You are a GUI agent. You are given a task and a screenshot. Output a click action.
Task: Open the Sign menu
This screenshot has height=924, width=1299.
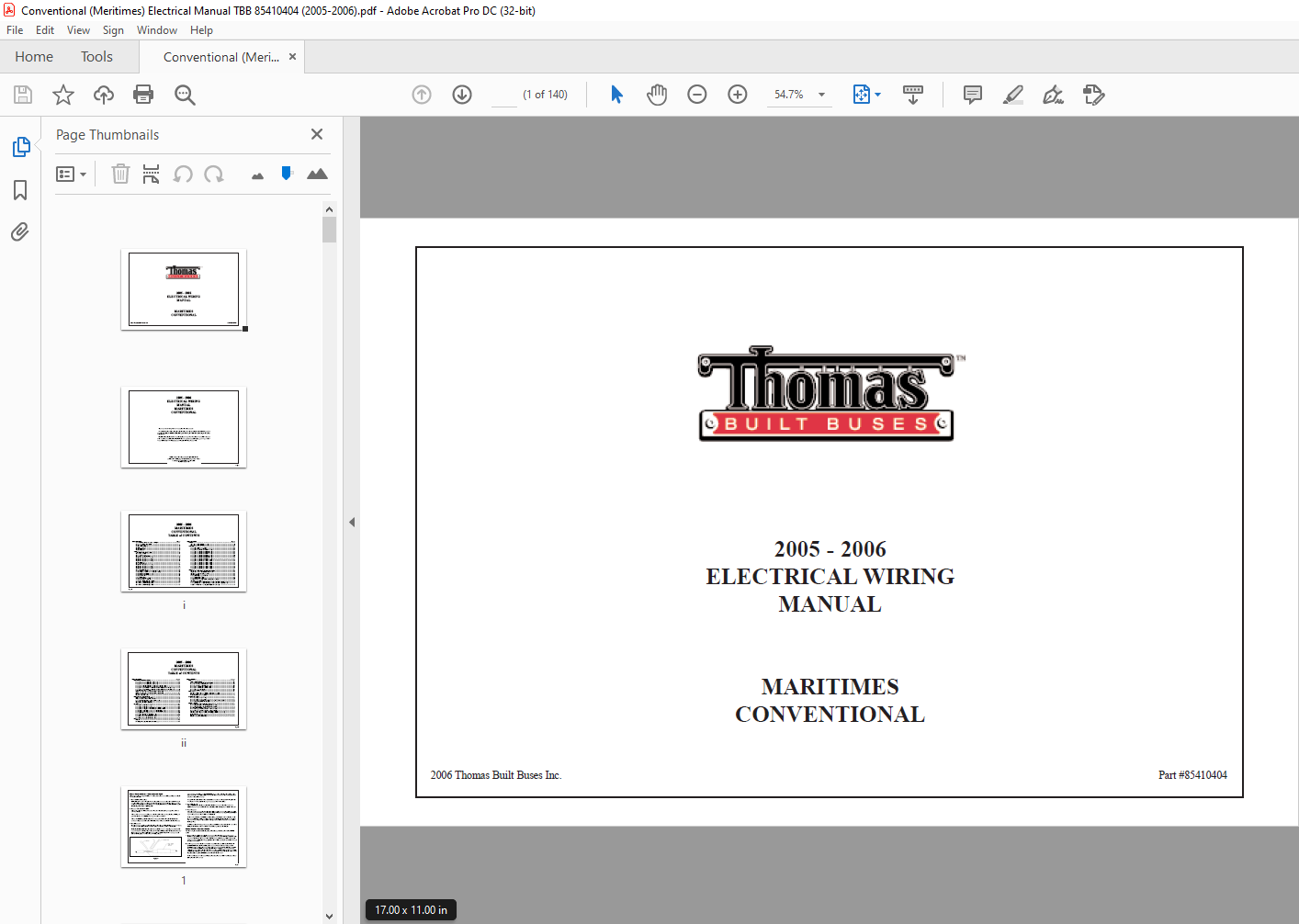[x=113, y=30]
